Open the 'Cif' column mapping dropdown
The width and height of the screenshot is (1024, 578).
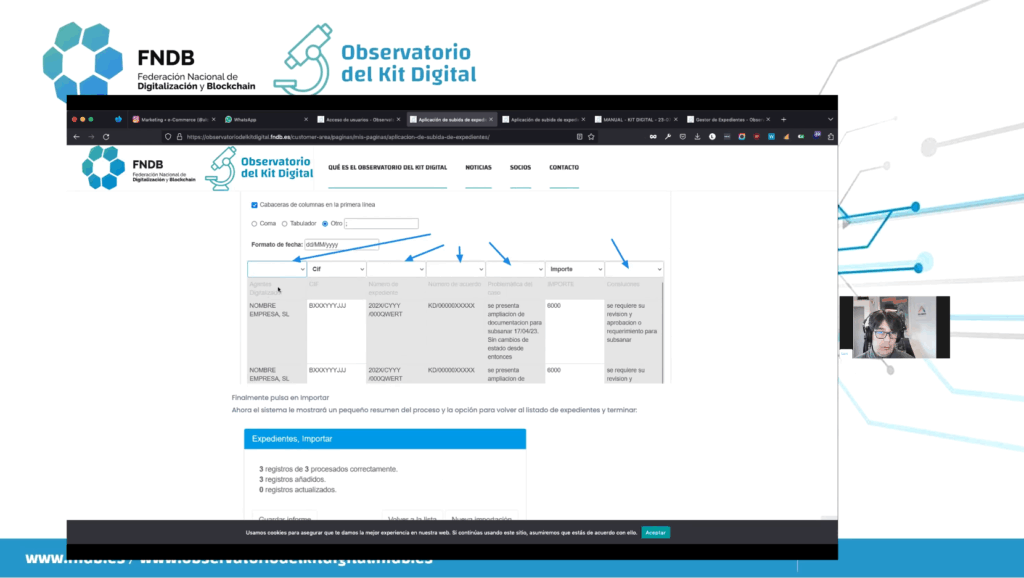coord(336,269)
